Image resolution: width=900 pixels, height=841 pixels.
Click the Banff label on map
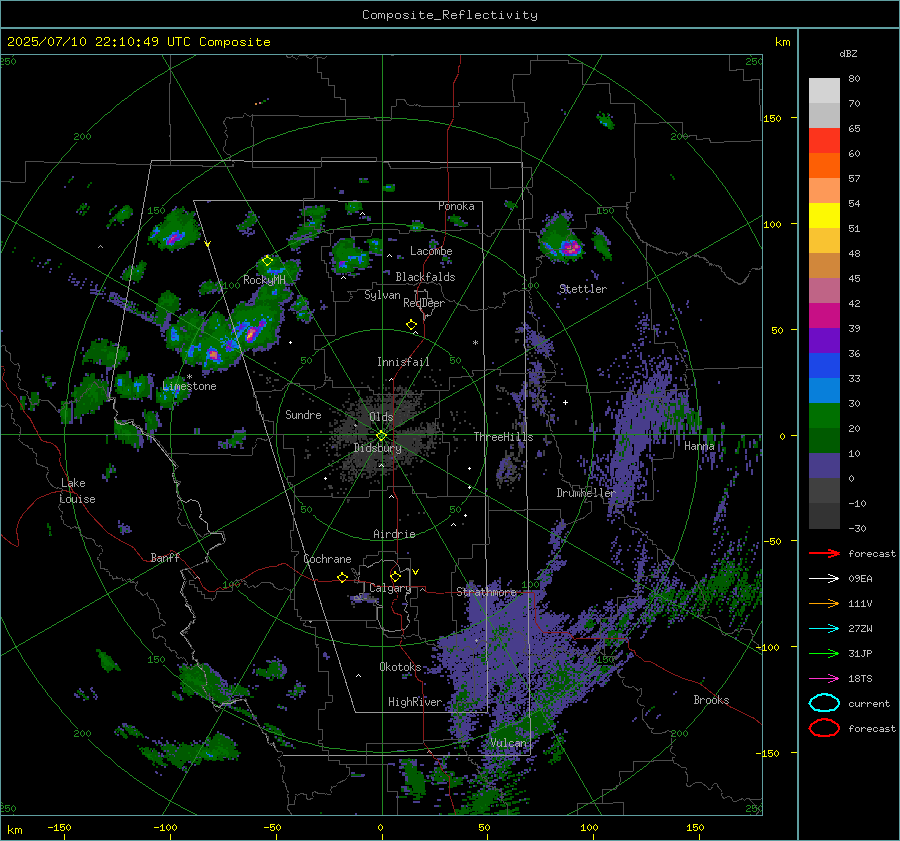(165, 557)
